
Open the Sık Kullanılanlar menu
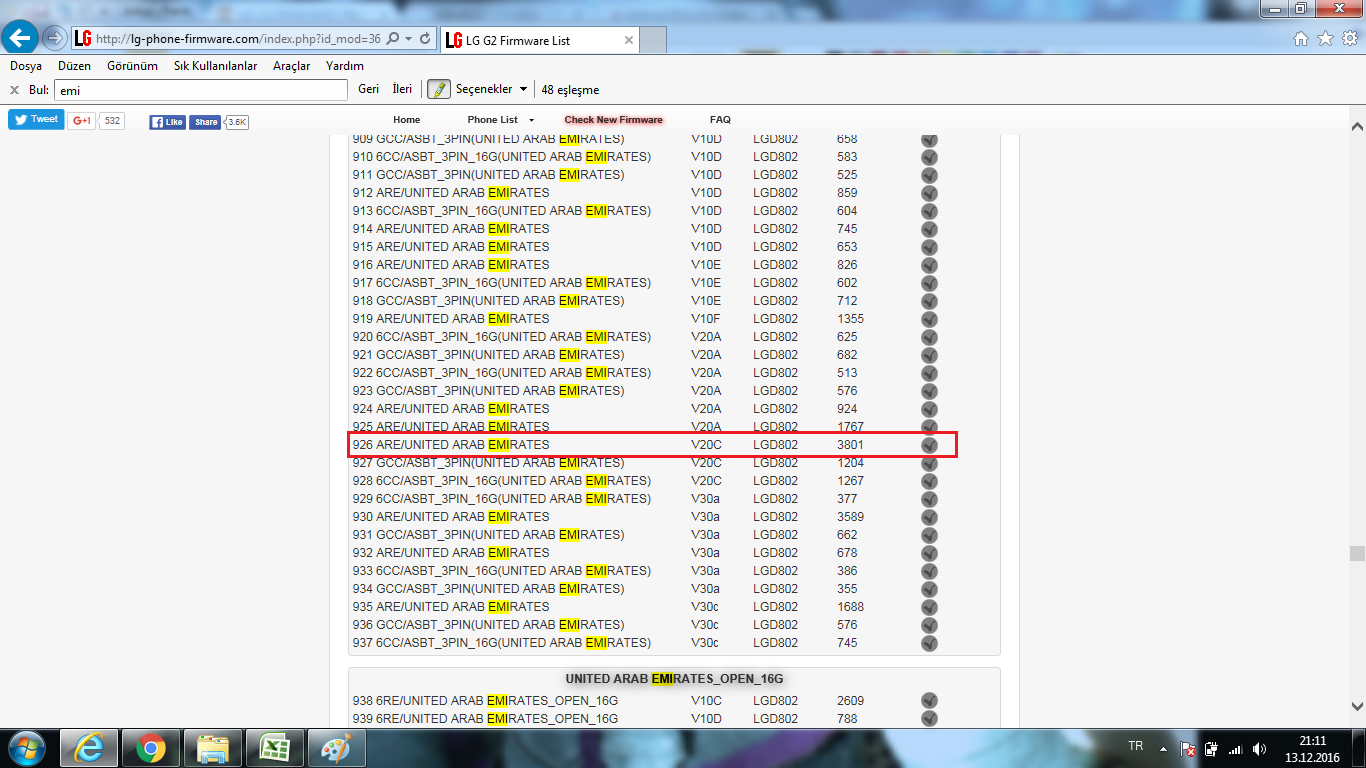coord(216,66)
